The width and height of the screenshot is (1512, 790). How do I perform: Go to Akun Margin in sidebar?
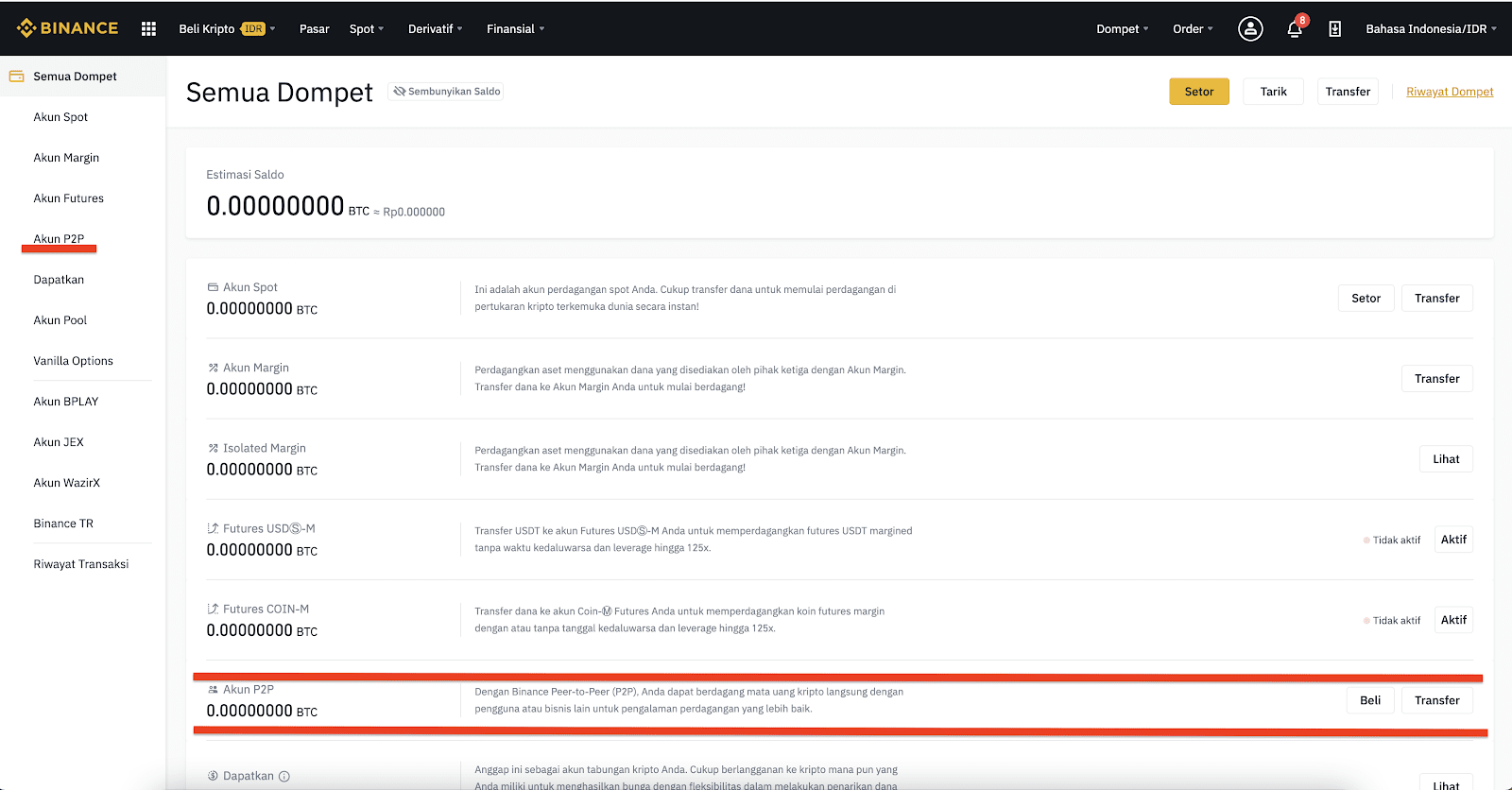[x=66, y=158]
